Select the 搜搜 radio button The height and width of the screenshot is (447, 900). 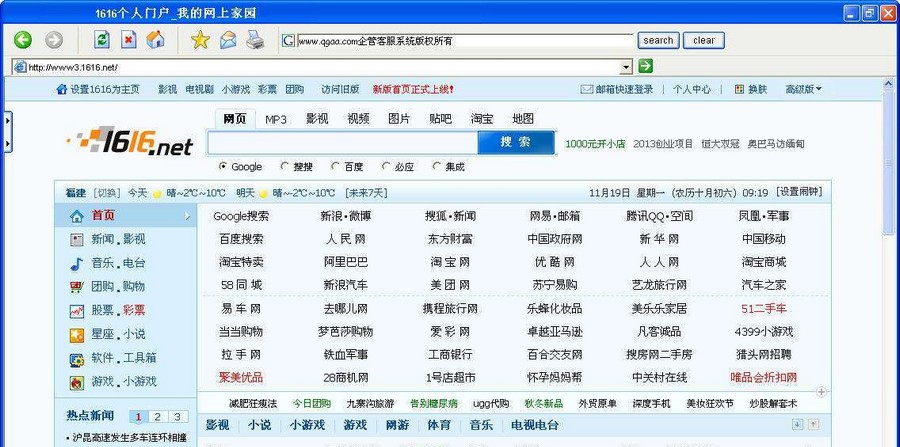pos(285,166)
